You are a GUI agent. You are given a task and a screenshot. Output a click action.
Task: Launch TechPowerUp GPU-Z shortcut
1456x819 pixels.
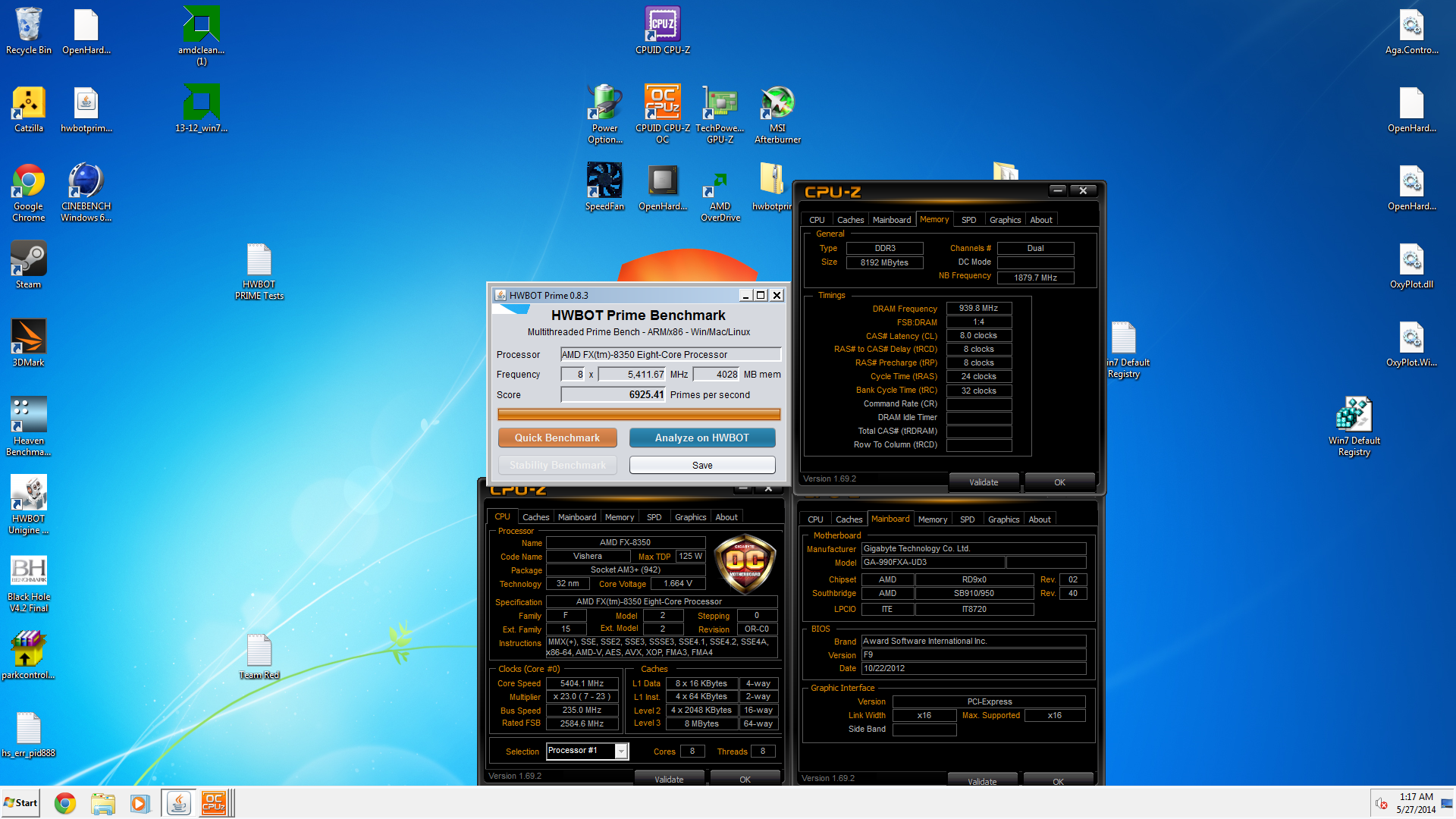tap(720, 115)
